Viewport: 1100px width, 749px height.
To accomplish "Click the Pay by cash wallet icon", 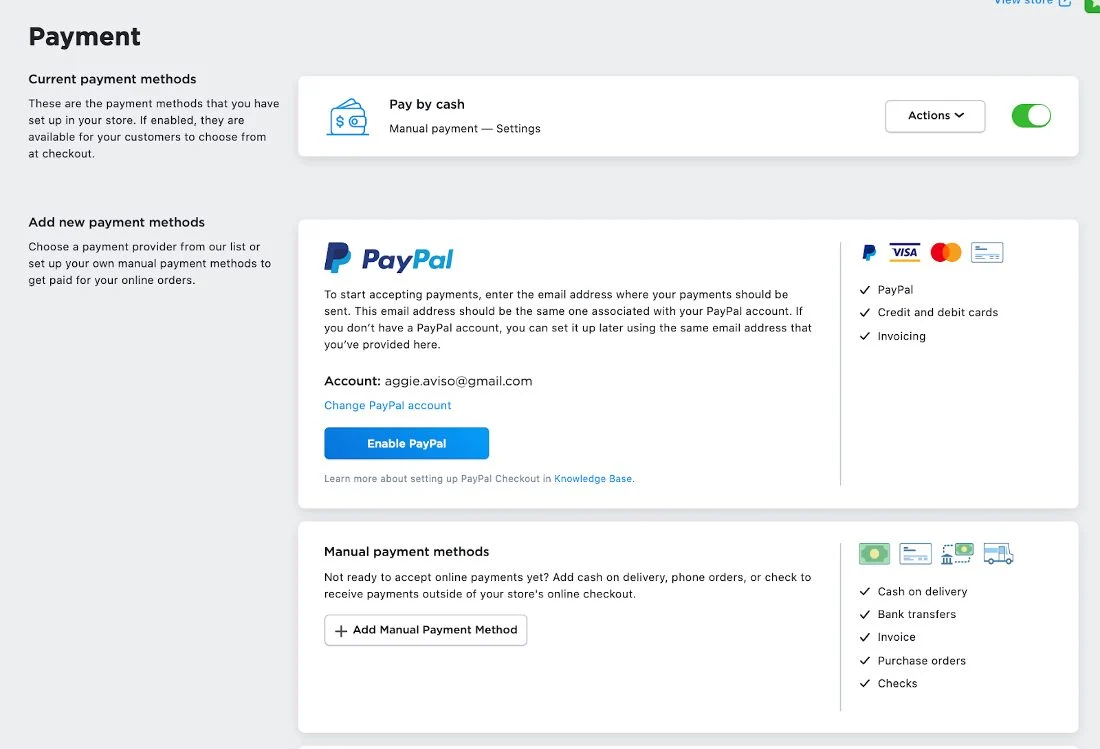I will pyautogui.click(x=347, y=116).
